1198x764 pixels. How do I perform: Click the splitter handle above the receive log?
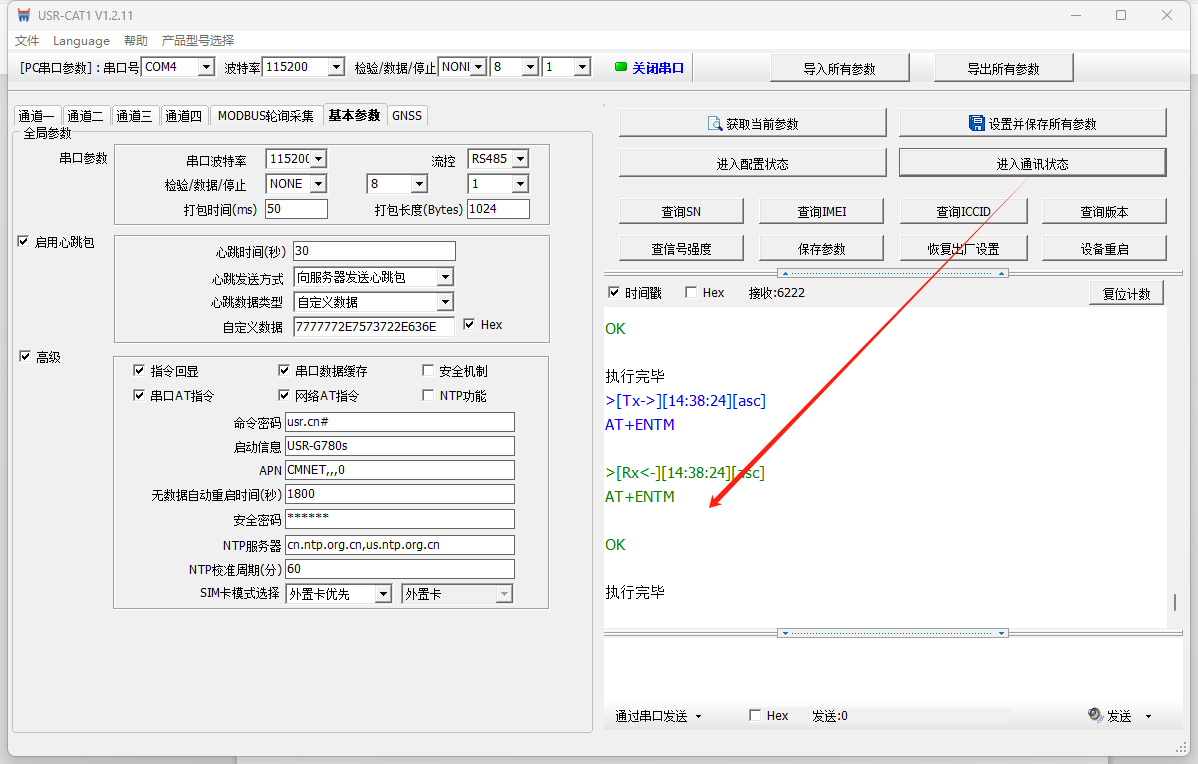point(892,273)
